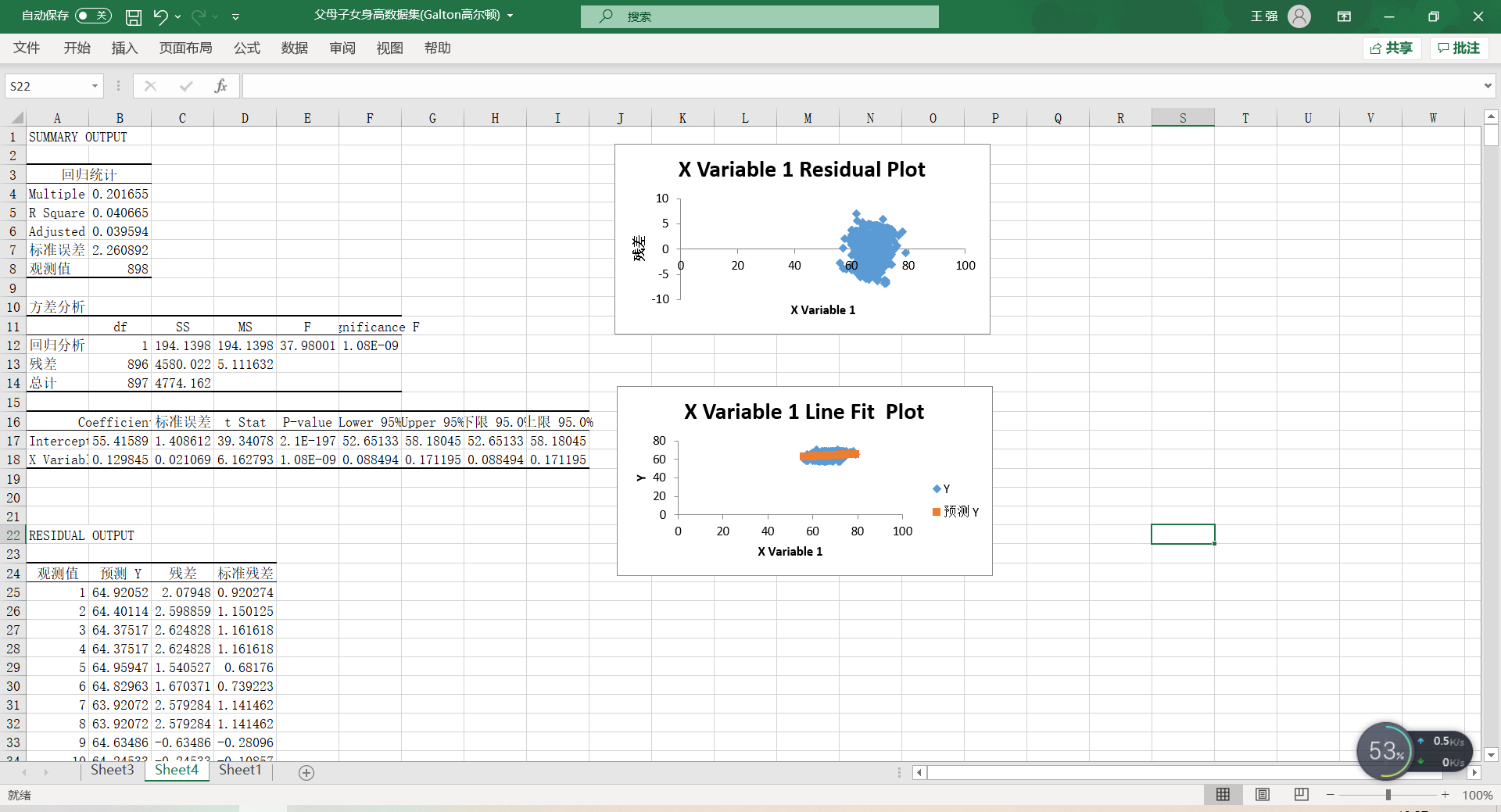This screenshot has width=1501, height=812.
Task: Switch to the 开始 ribbon tab
Action: pyautogui.click(x=77, y=48)
